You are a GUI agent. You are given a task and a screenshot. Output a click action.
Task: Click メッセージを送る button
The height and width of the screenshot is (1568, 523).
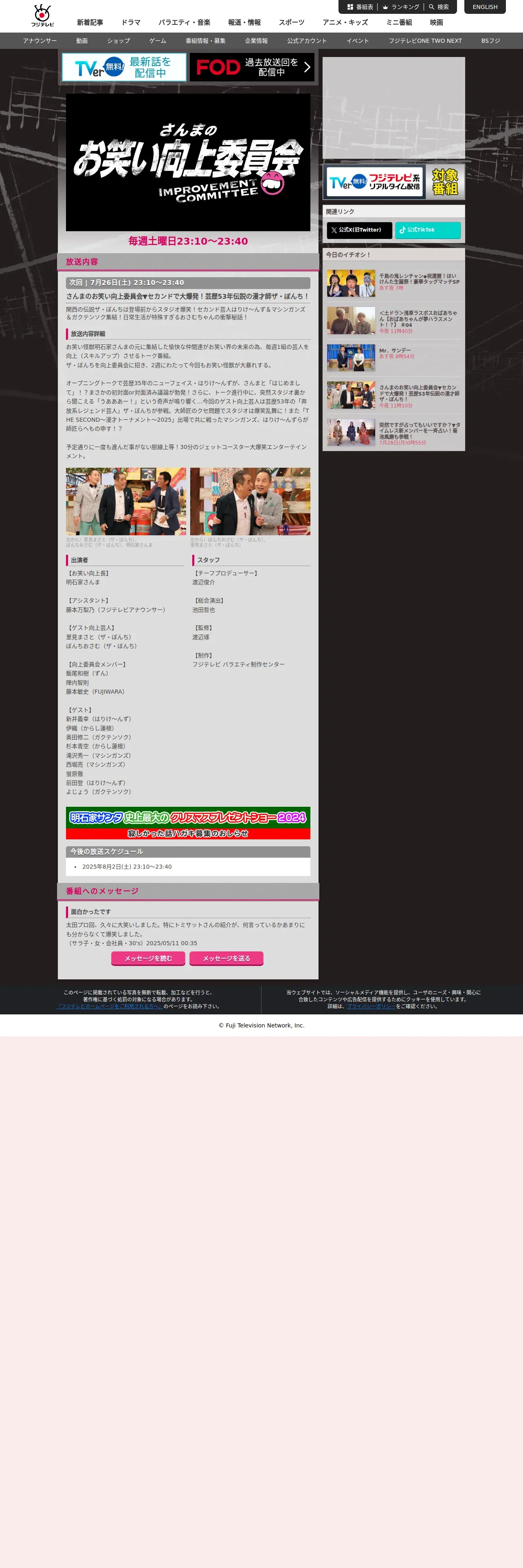[226, 959]
